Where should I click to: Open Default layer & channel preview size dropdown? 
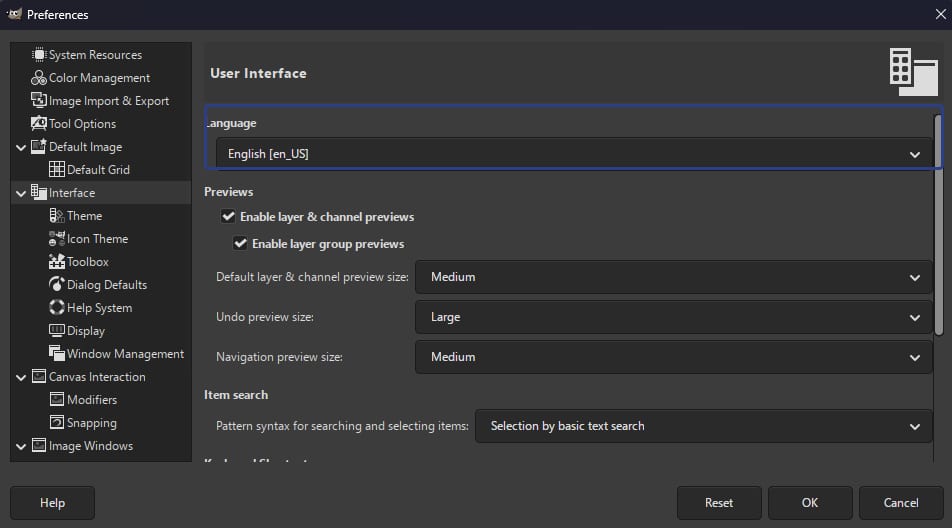[x=673, y=277]
